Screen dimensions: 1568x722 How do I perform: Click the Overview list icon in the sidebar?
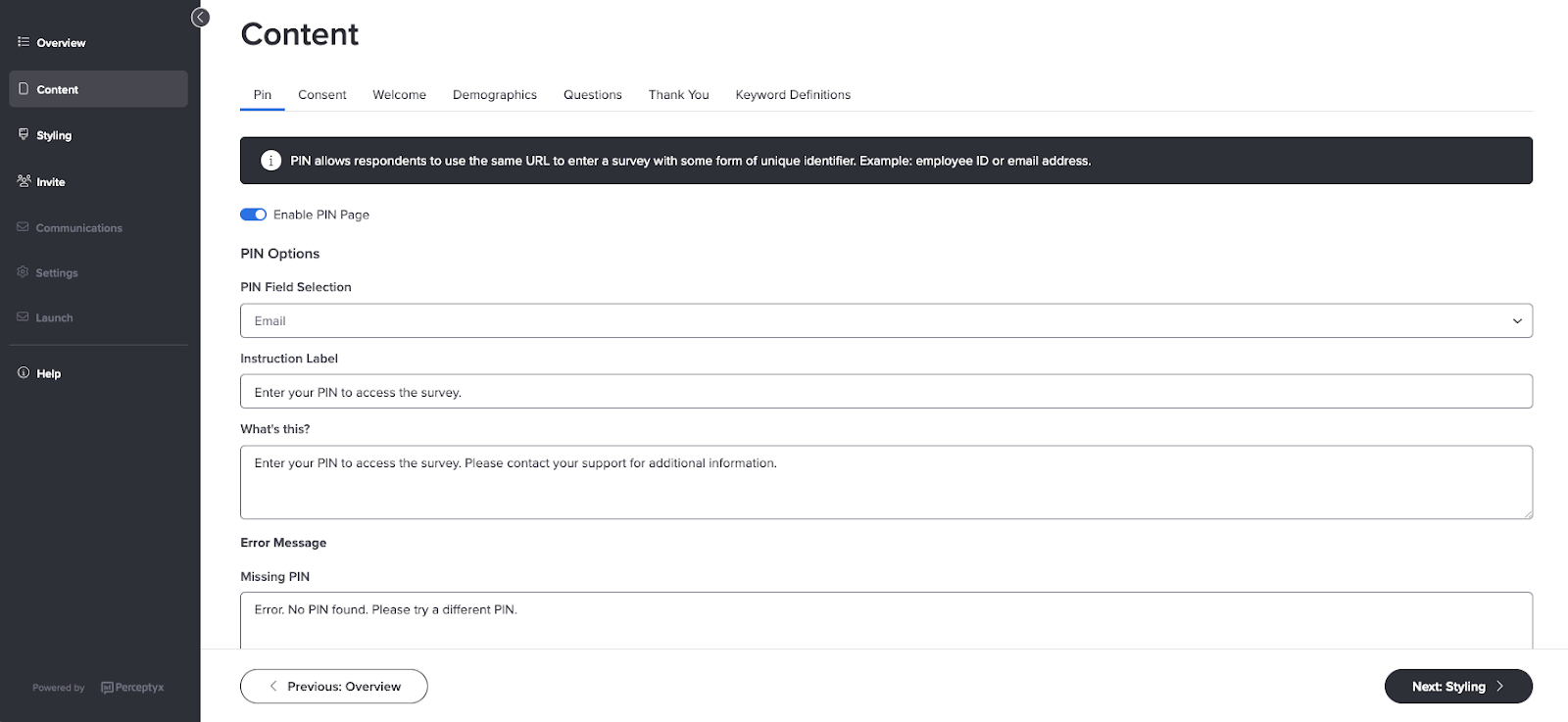tap(24, 42)
